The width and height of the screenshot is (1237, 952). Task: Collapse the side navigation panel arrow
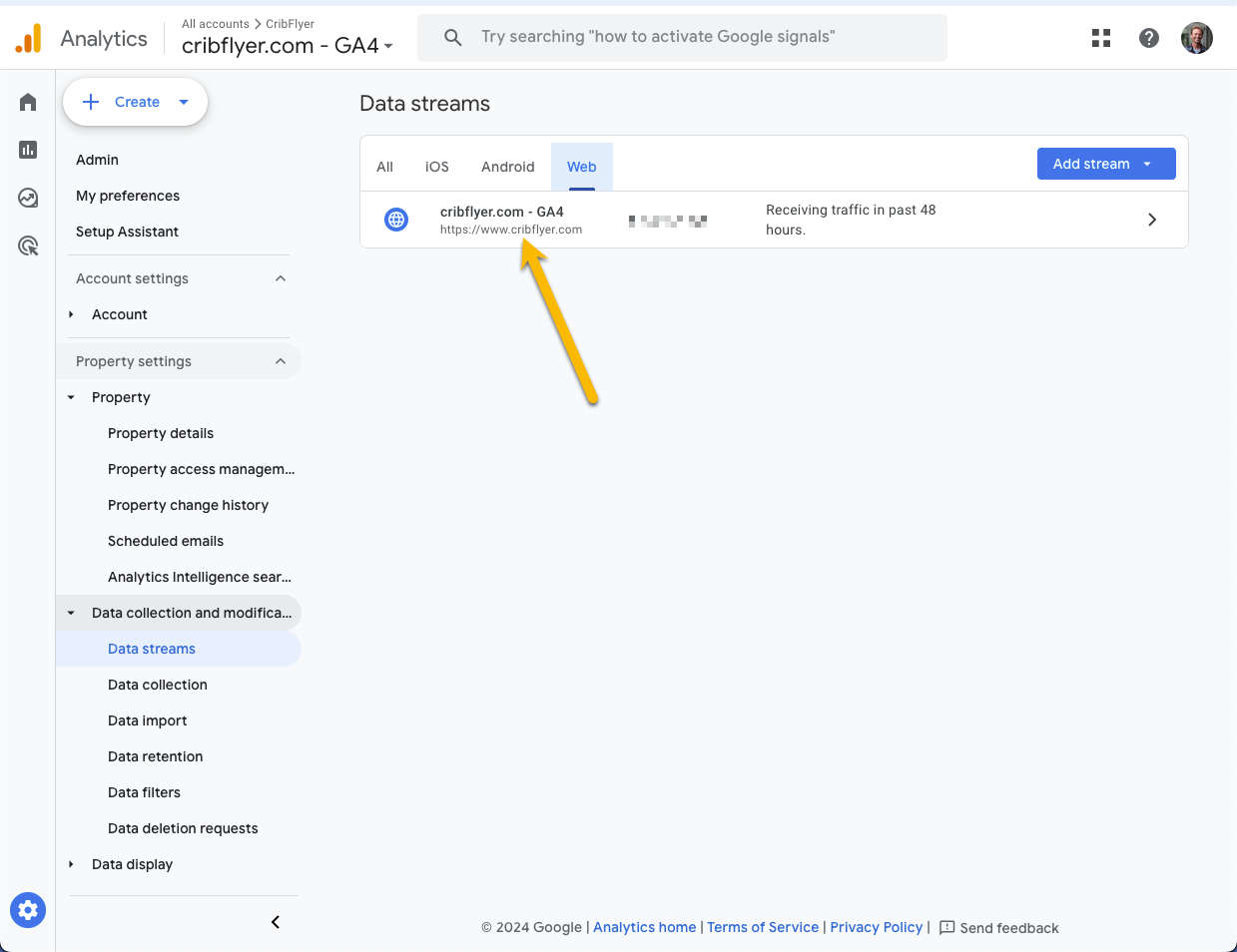276,922
